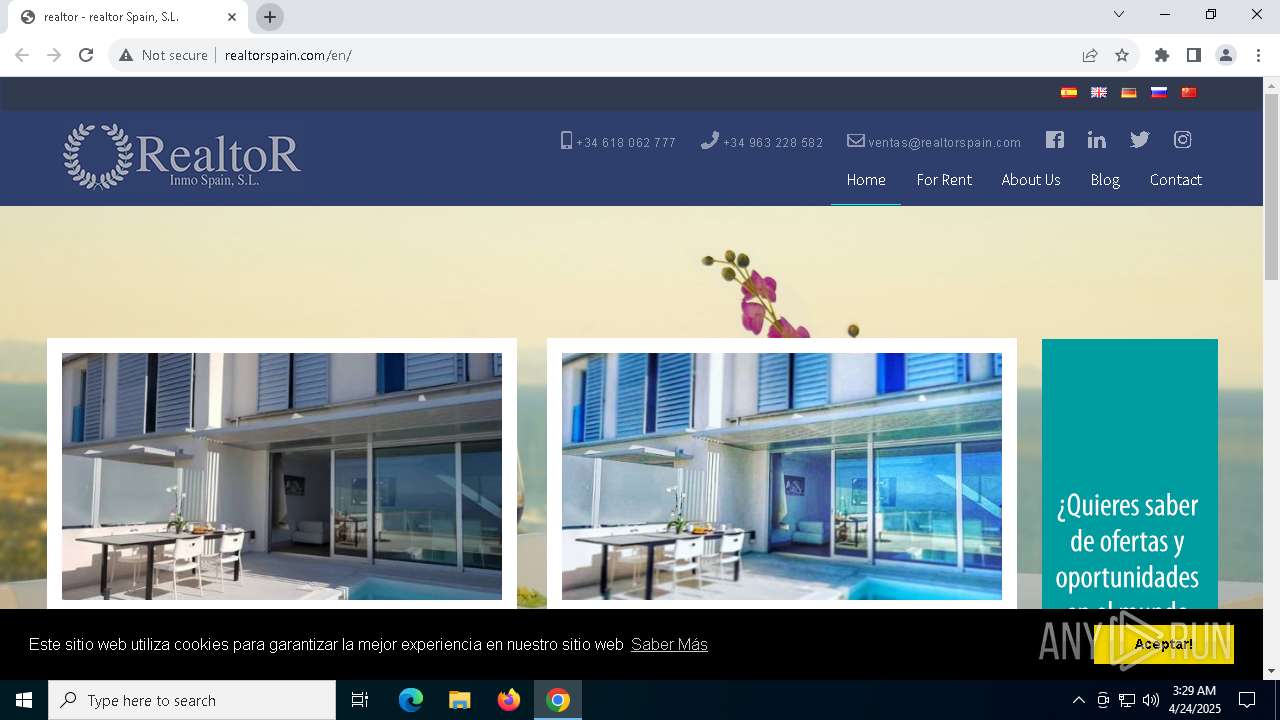Expand hidden system tray icons

[1078, 700]
